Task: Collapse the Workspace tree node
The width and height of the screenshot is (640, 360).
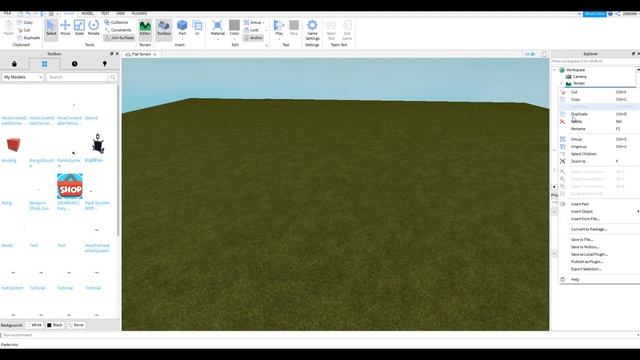Action: coord(554,70)
